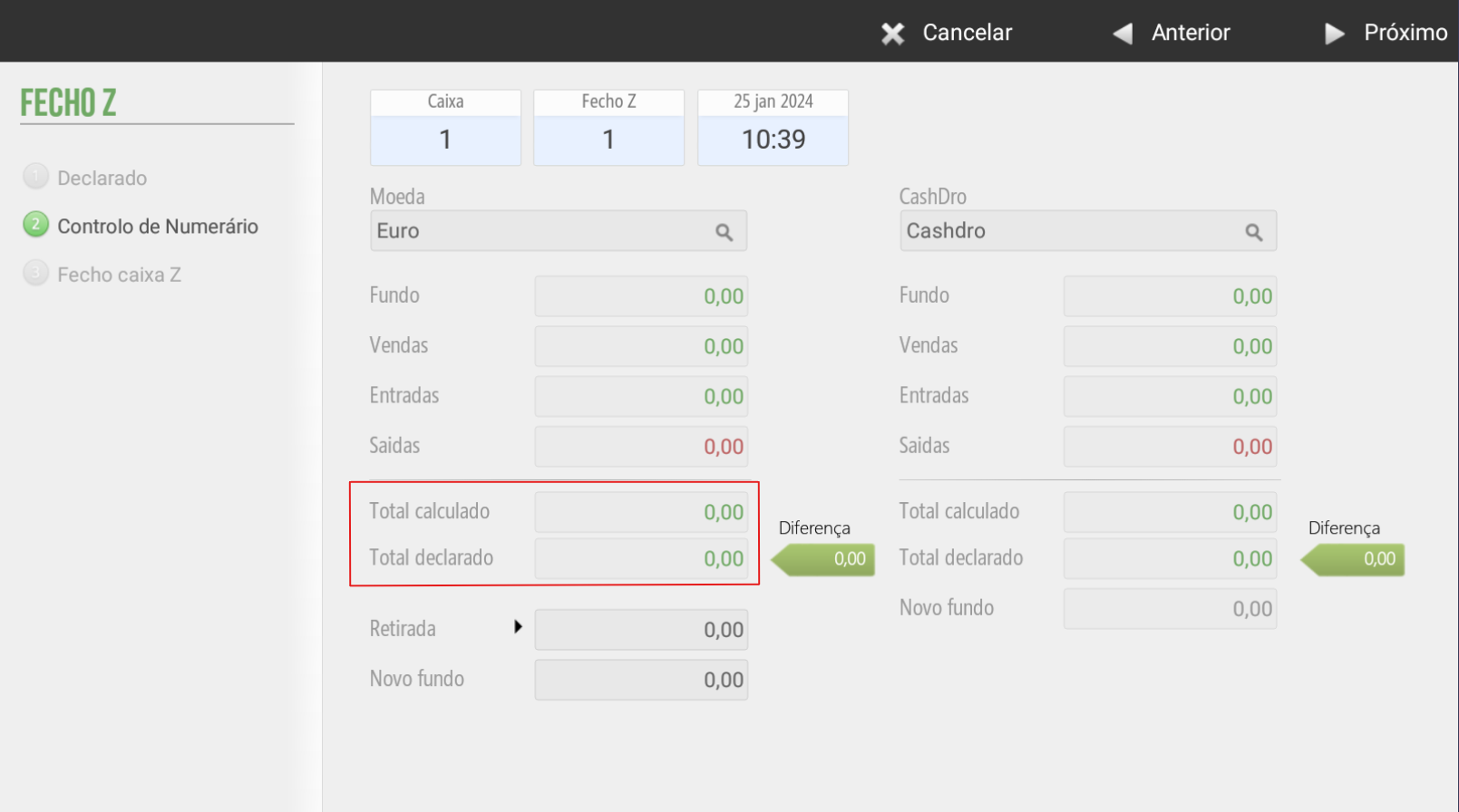1459x812 pixels.
Task: Click green step 2 circle icon
Action: pyautogui.click(x=35, y=224)
